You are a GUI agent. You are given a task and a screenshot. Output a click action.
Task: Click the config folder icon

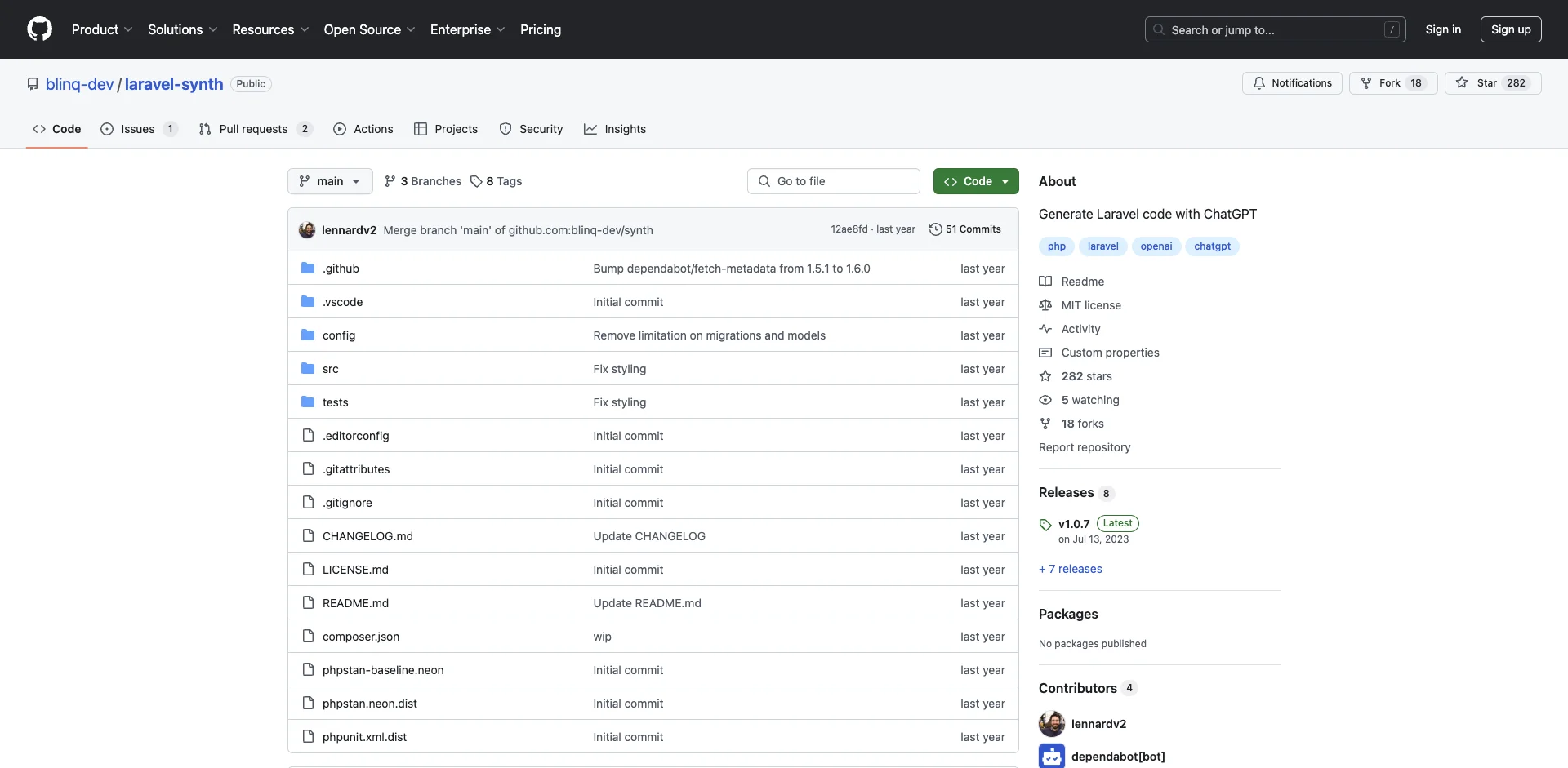coord(308,335)
